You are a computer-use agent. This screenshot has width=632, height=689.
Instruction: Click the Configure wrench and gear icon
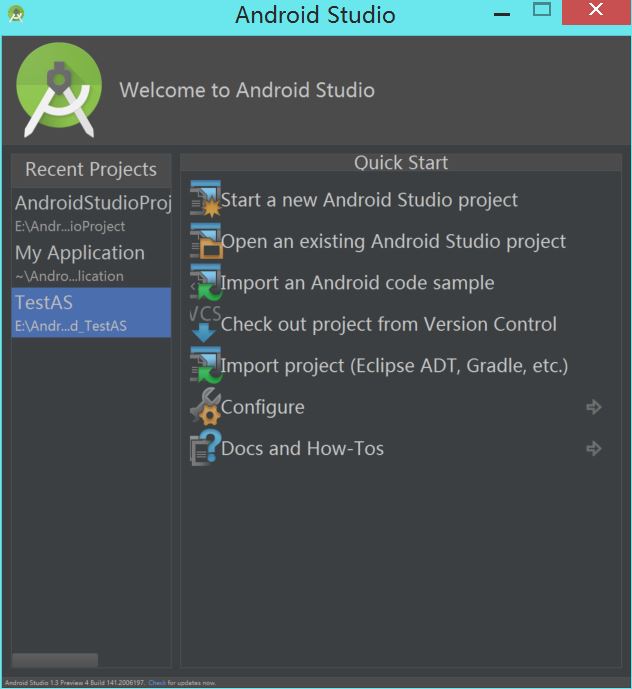[205, 407]
